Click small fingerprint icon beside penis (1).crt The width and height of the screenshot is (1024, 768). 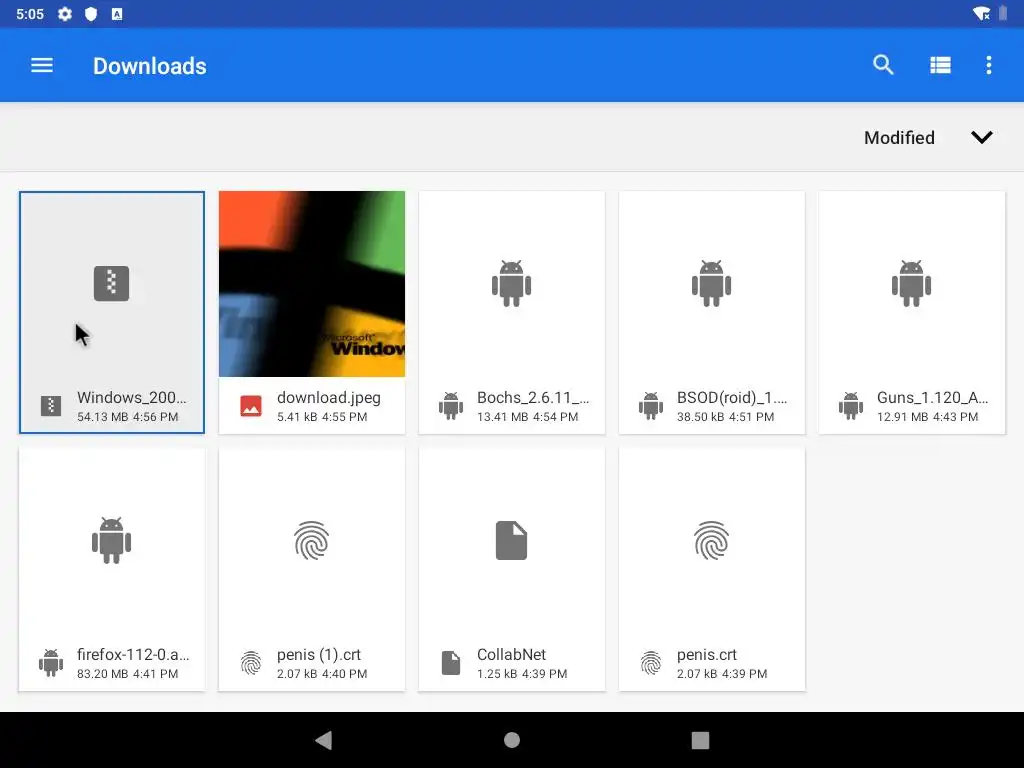tap(251, 663)
